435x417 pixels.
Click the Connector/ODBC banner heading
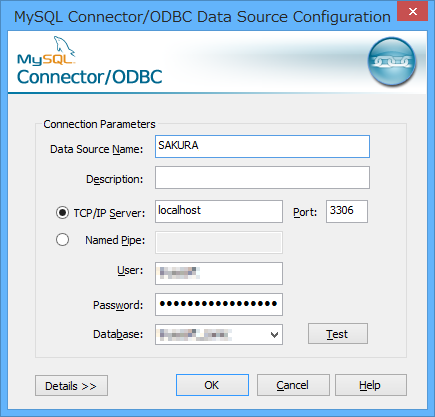[x=89, y=77]
